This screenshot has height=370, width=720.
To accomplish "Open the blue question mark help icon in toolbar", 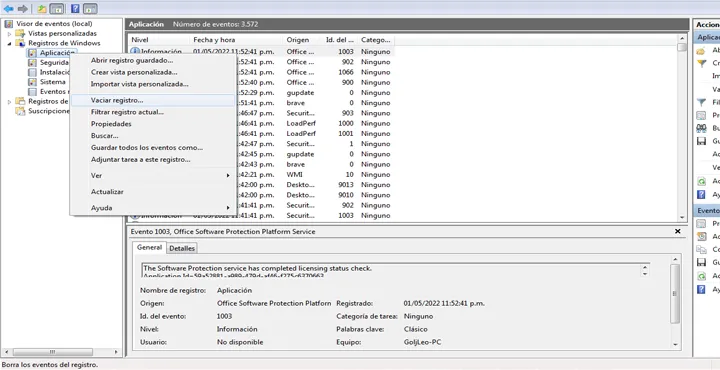I will pos(75,9).
